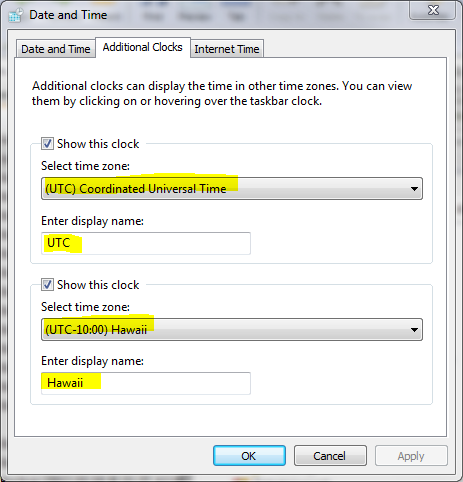Select the Additional Clocks tab

pyautogui.click(x=143, y=47)
